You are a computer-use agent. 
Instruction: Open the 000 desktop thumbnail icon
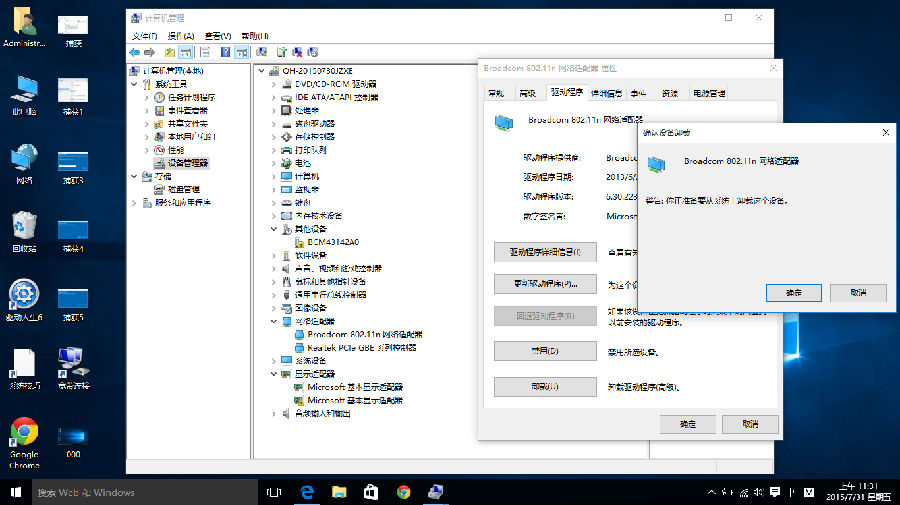pyautogui.click(x=73, y=442)
